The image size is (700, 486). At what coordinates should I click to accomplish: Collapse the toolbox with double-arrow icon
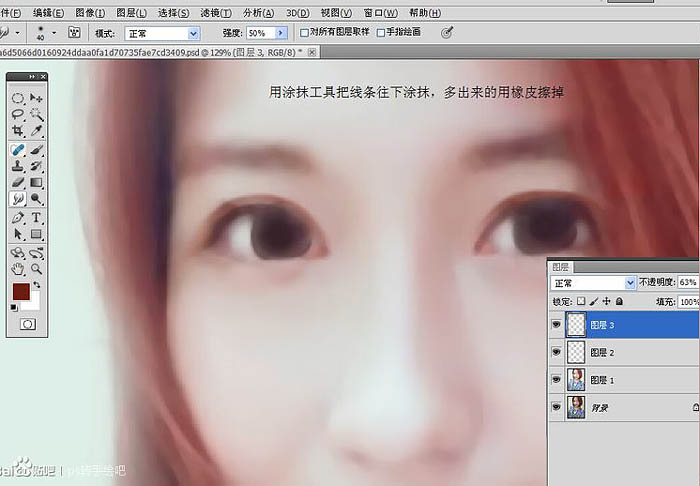[32, 77]
